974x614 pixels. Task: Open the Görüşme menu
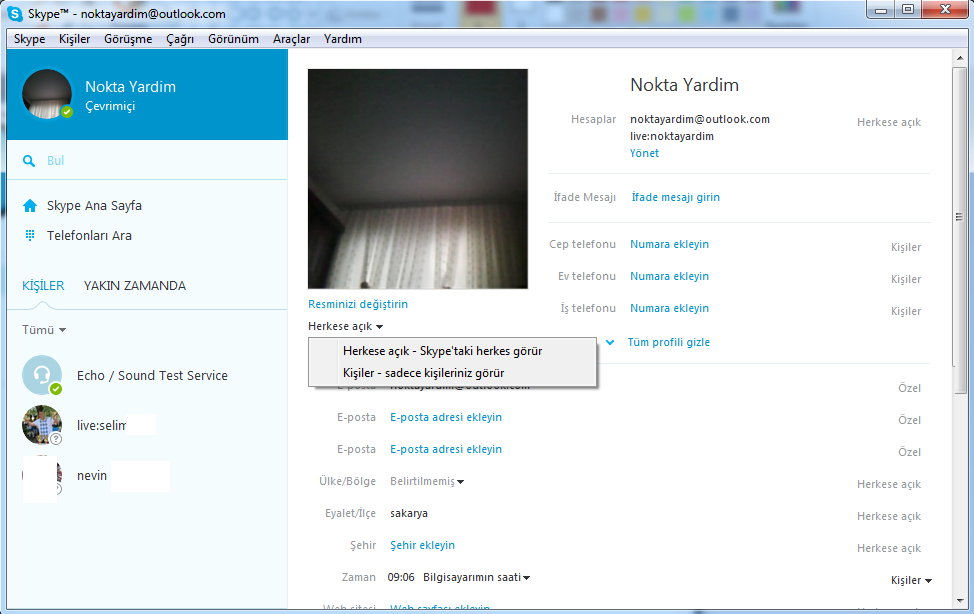128,39
